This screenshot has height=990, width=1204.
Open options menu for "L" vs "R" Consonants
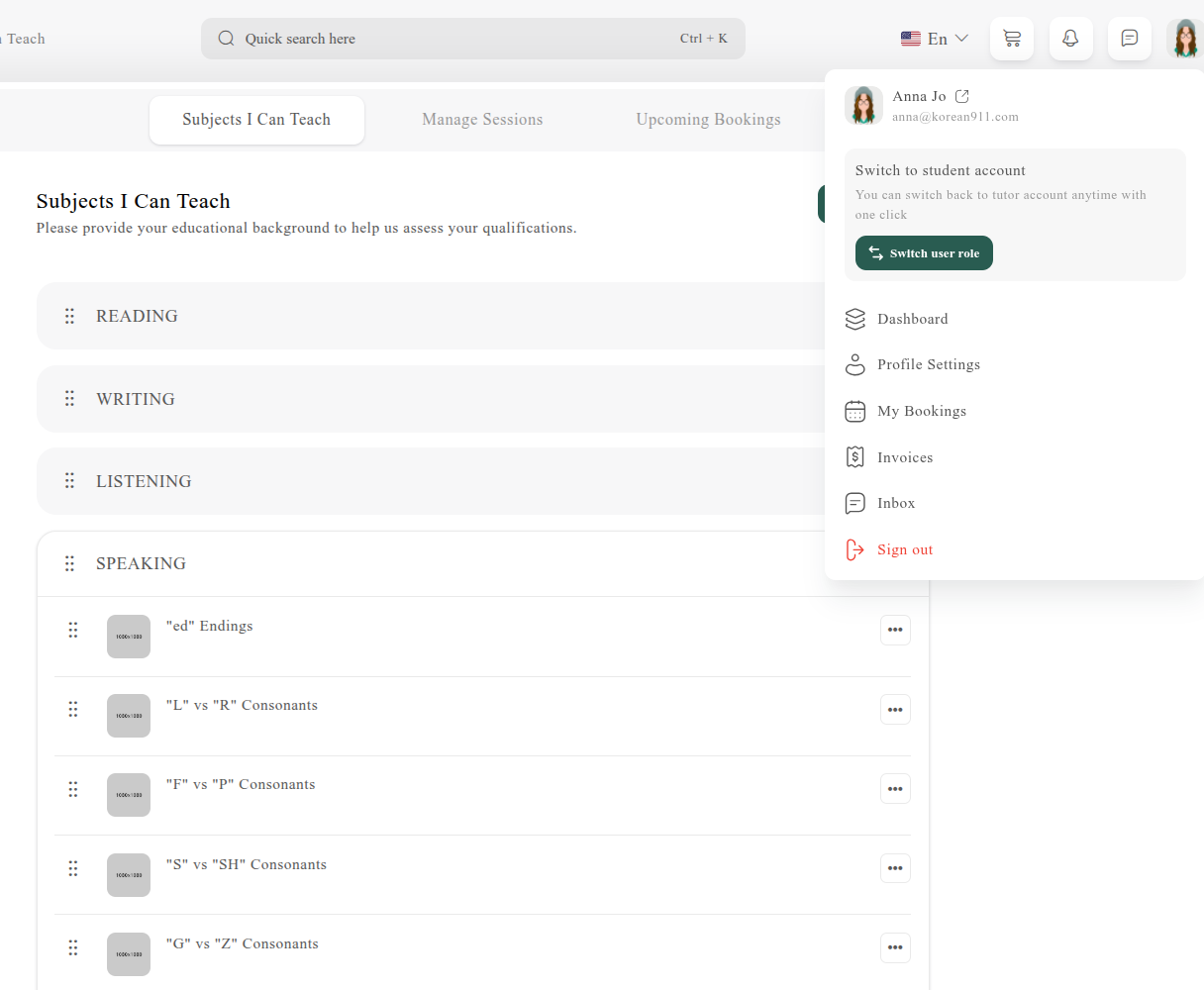(895, 710)
